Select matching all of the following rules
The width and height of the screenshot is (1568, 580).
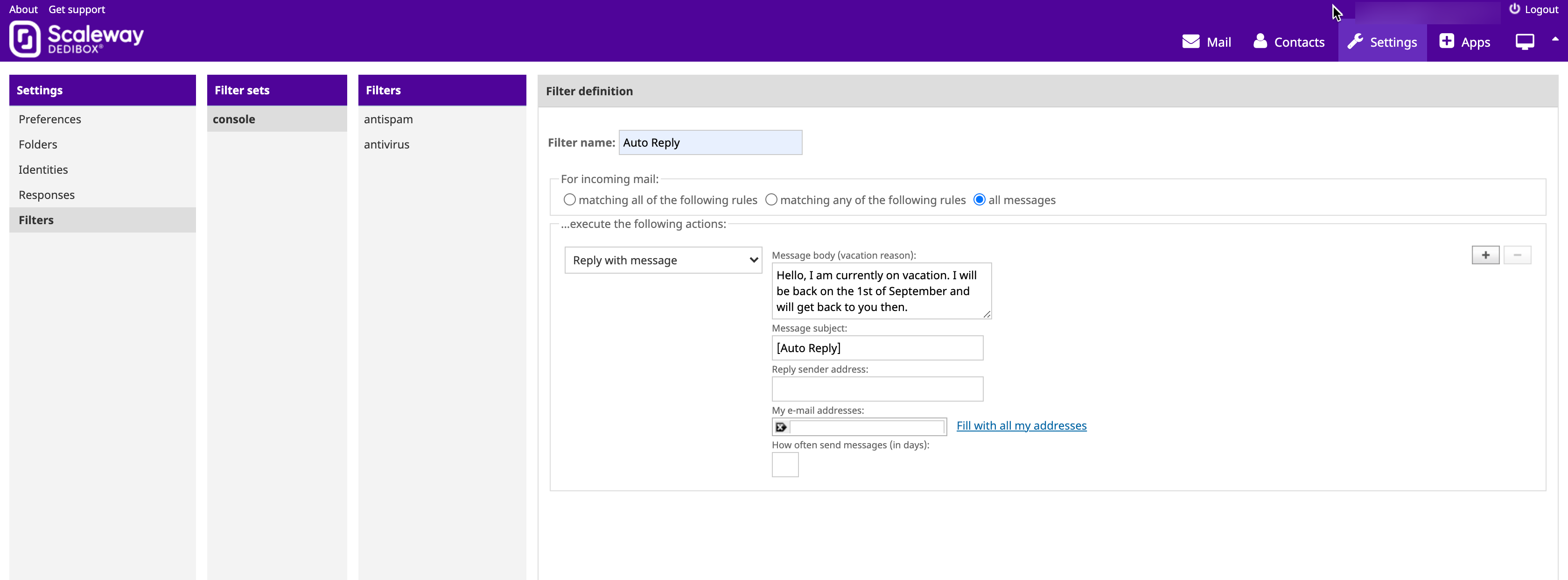click(569, 200)
